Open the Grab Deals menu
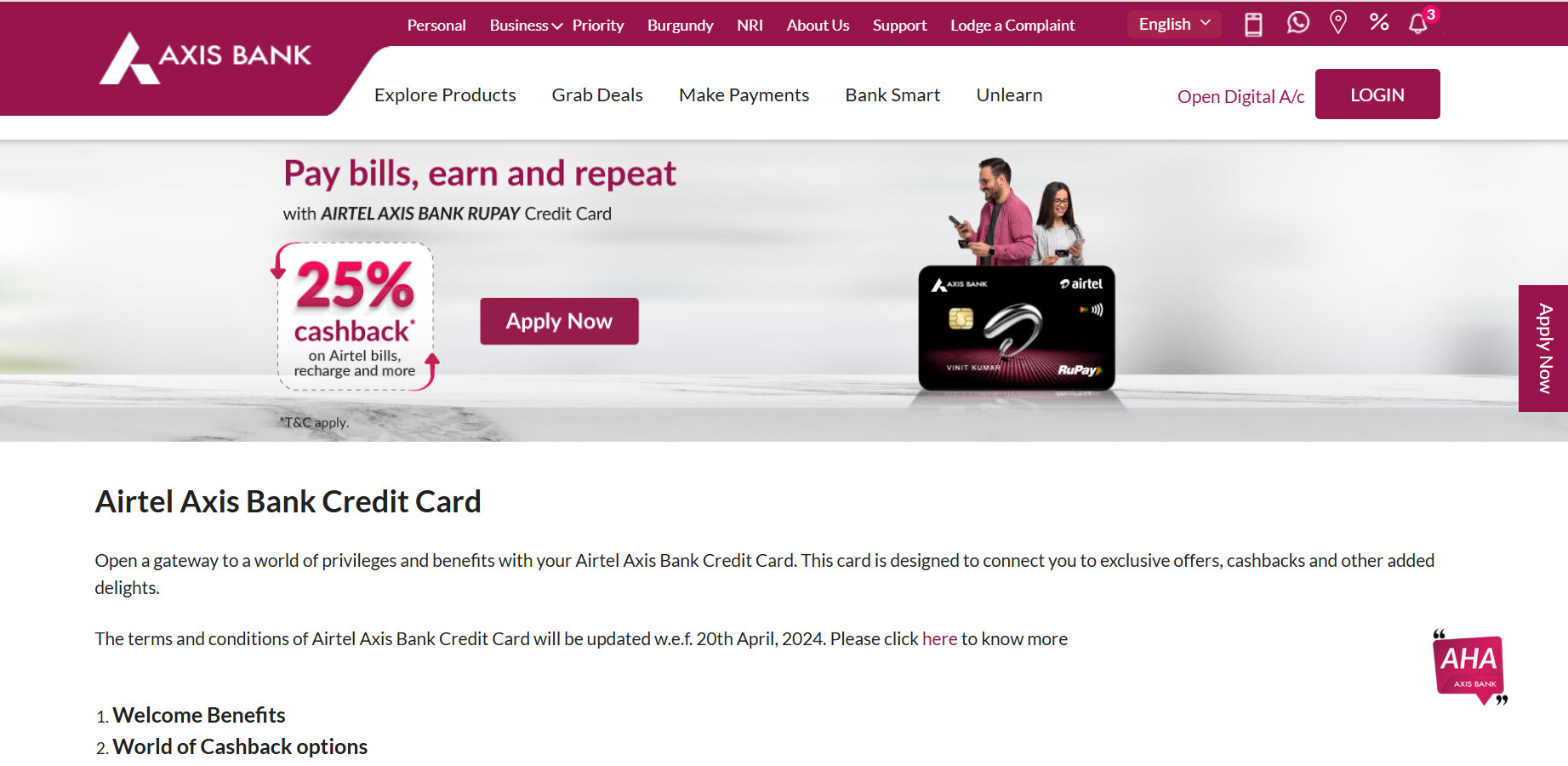This screenshot has width=1568, height=766. coord(597,94)
